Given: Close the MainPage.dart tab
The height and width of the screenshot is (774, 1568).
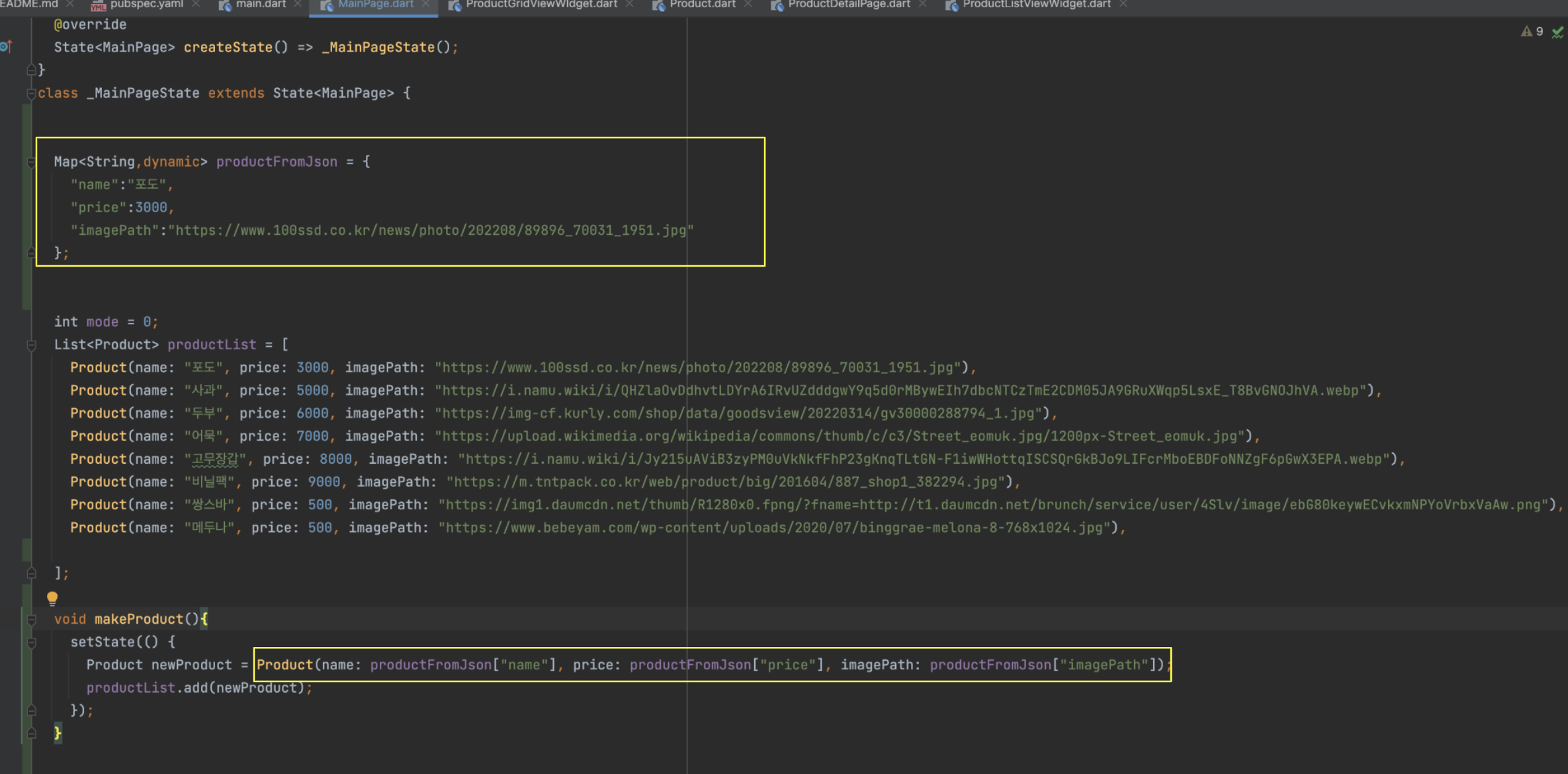Looking at the screenshot, I should point(426,5).
